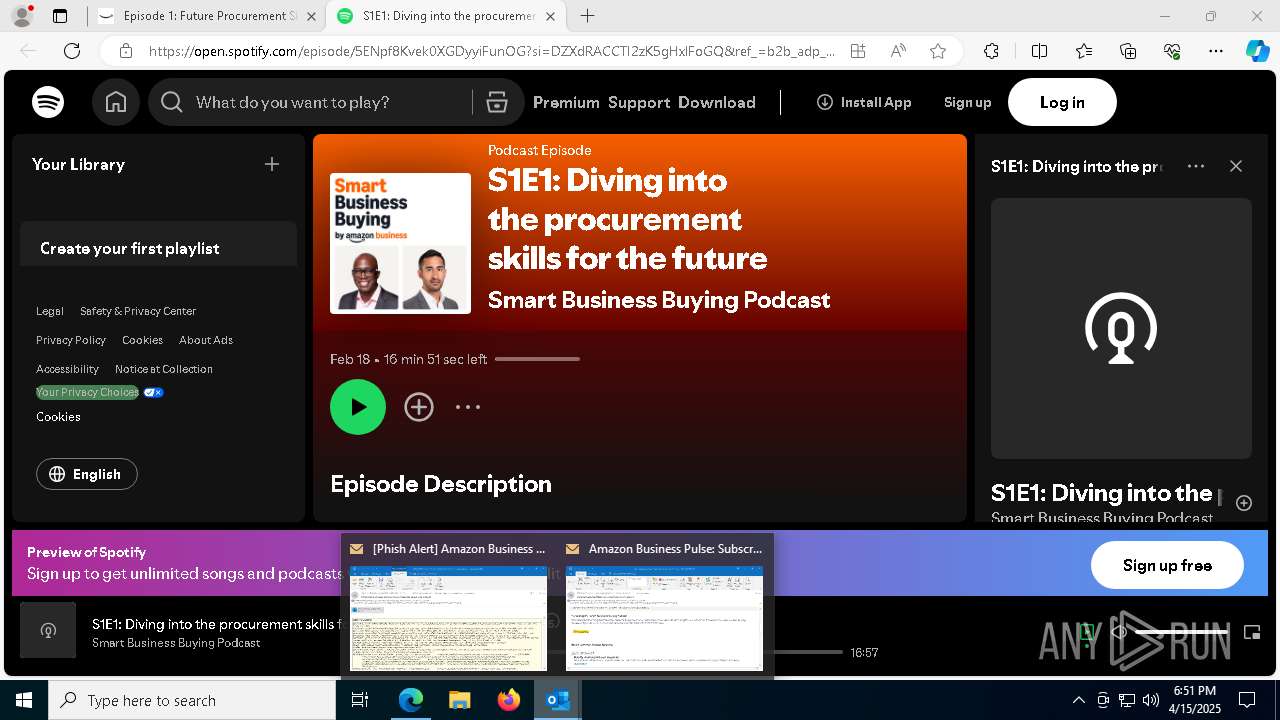Open the Collections icon
The image size is (1280, 720).
(1128, 51)
